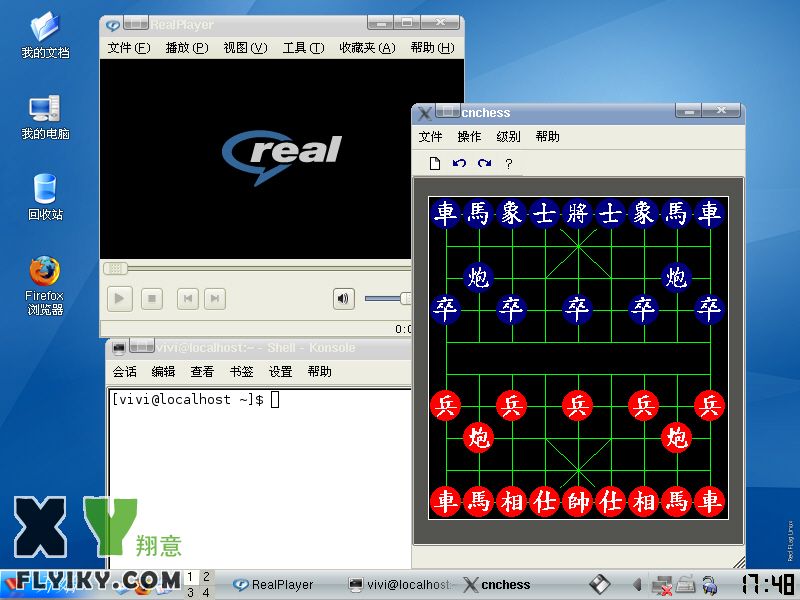Click the padlock tray icon
The width and height of the screenshot is (800, 600).
[x=709, y=585]
